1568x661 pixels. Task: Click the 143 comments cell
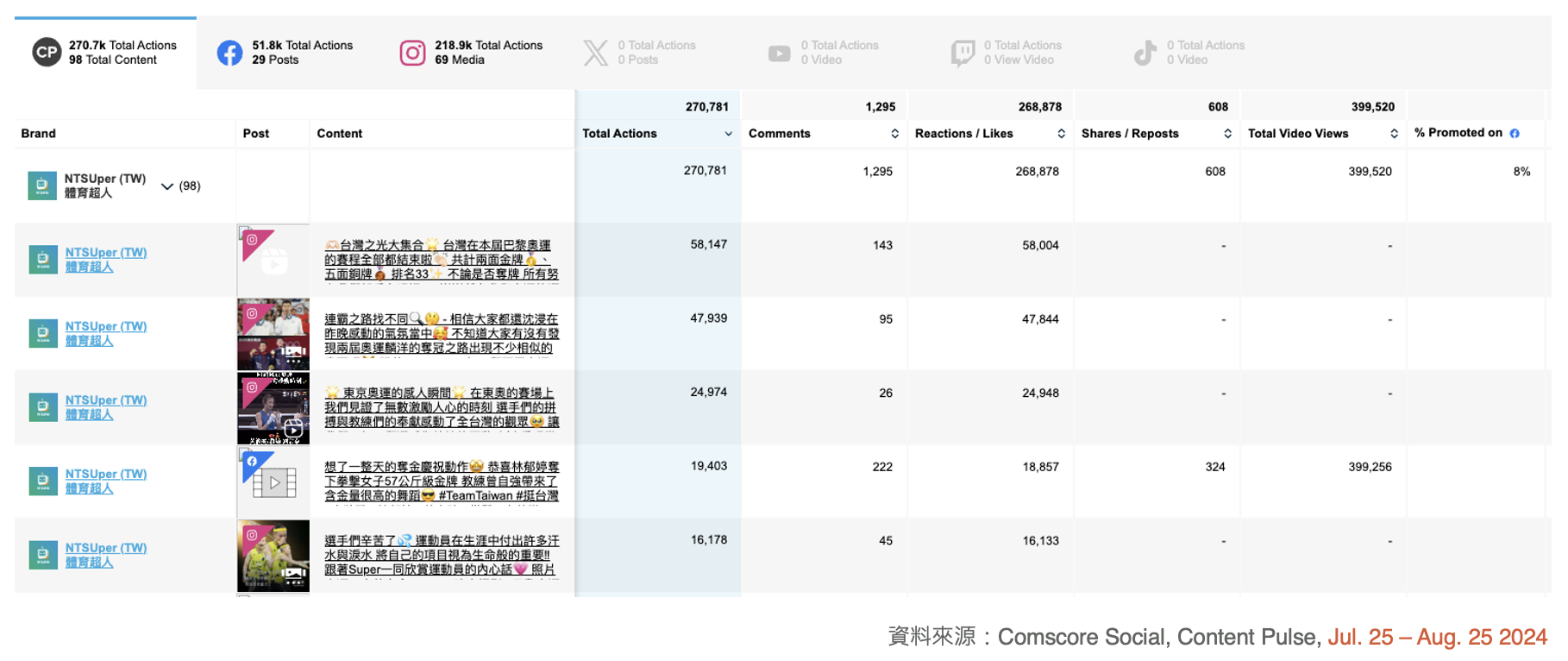pyautogui.click(x=882, y=245)
